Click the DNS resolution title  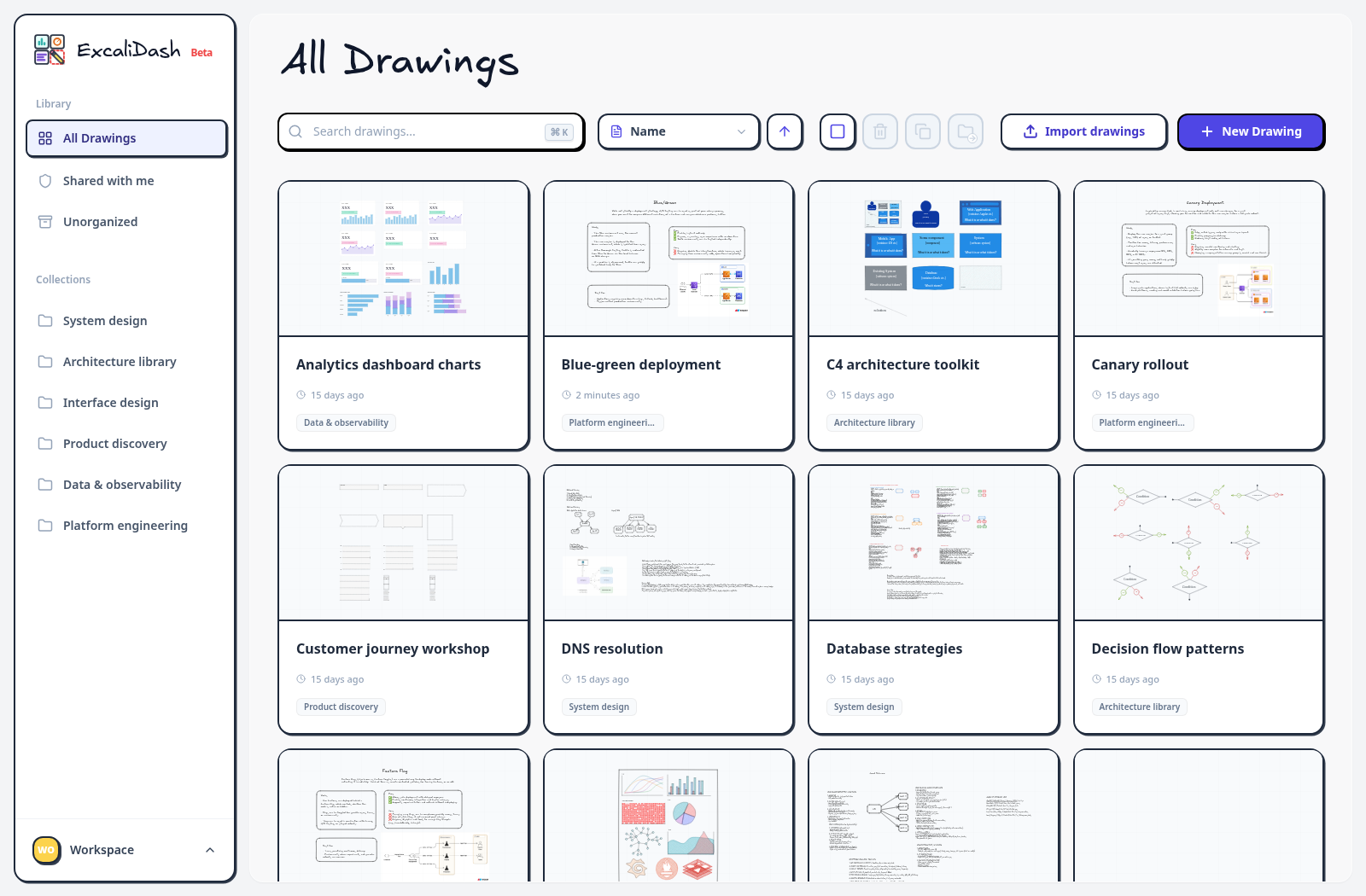[612, 649]
